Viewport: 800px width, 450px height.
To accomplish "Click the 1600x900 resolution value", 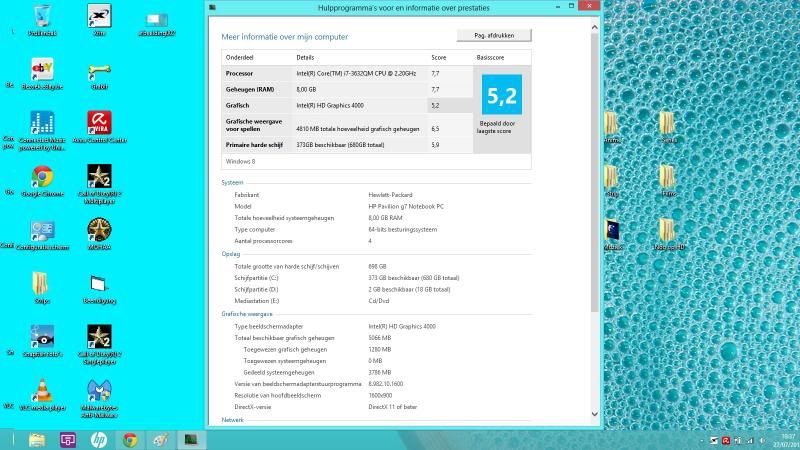I will [x=380, y=395].
